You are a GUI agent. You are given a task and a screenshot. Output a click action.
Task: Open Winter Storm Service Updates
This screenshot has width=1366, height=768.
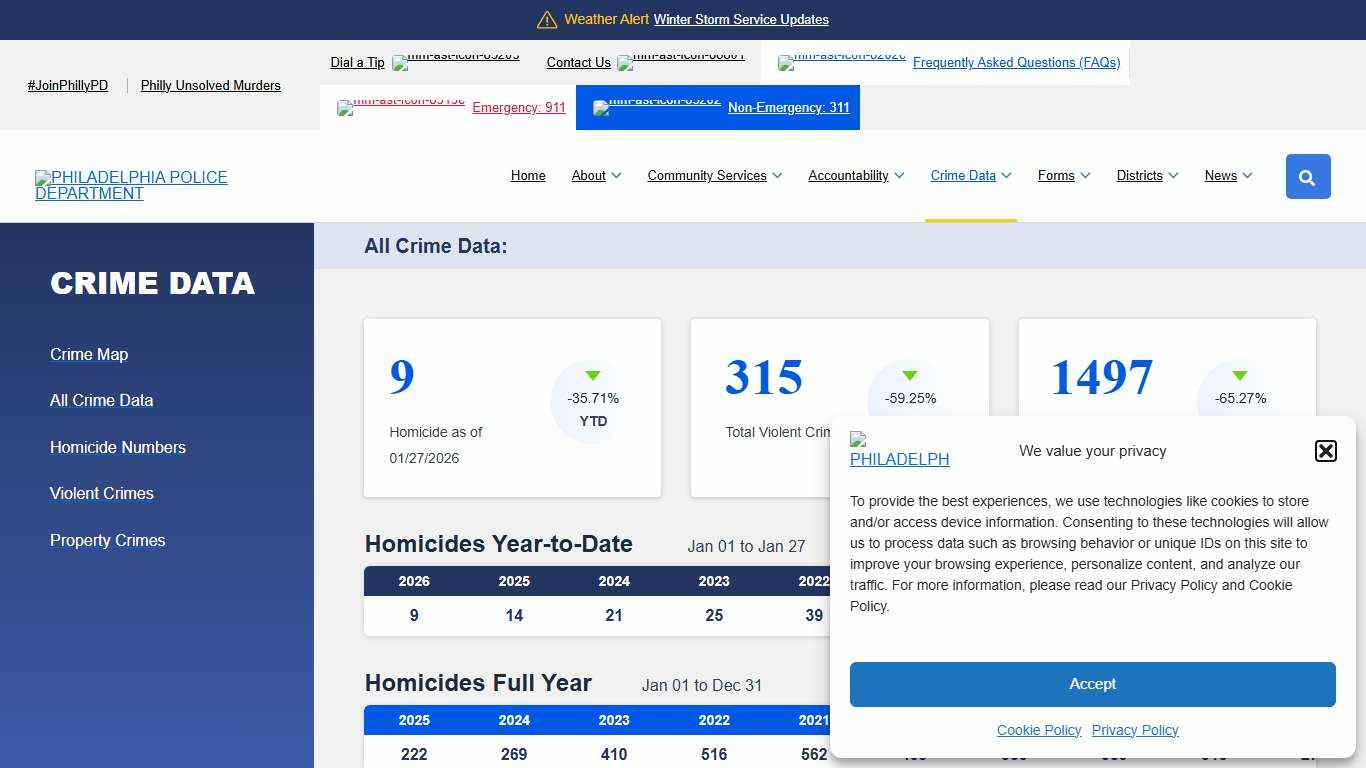[x=741, y=19]
